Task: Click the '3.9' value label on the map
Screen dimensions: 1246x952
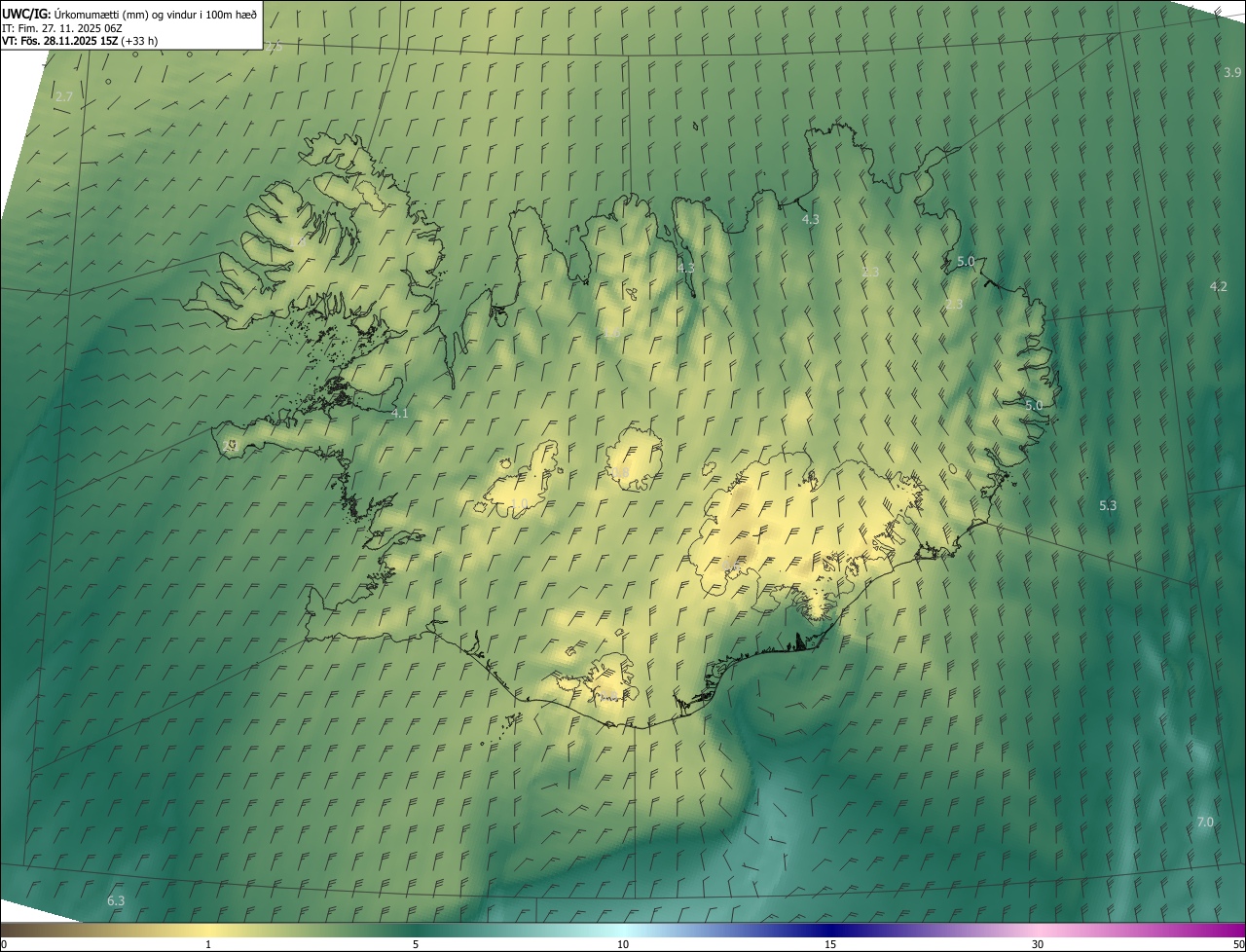Action: click(1232, 73)
